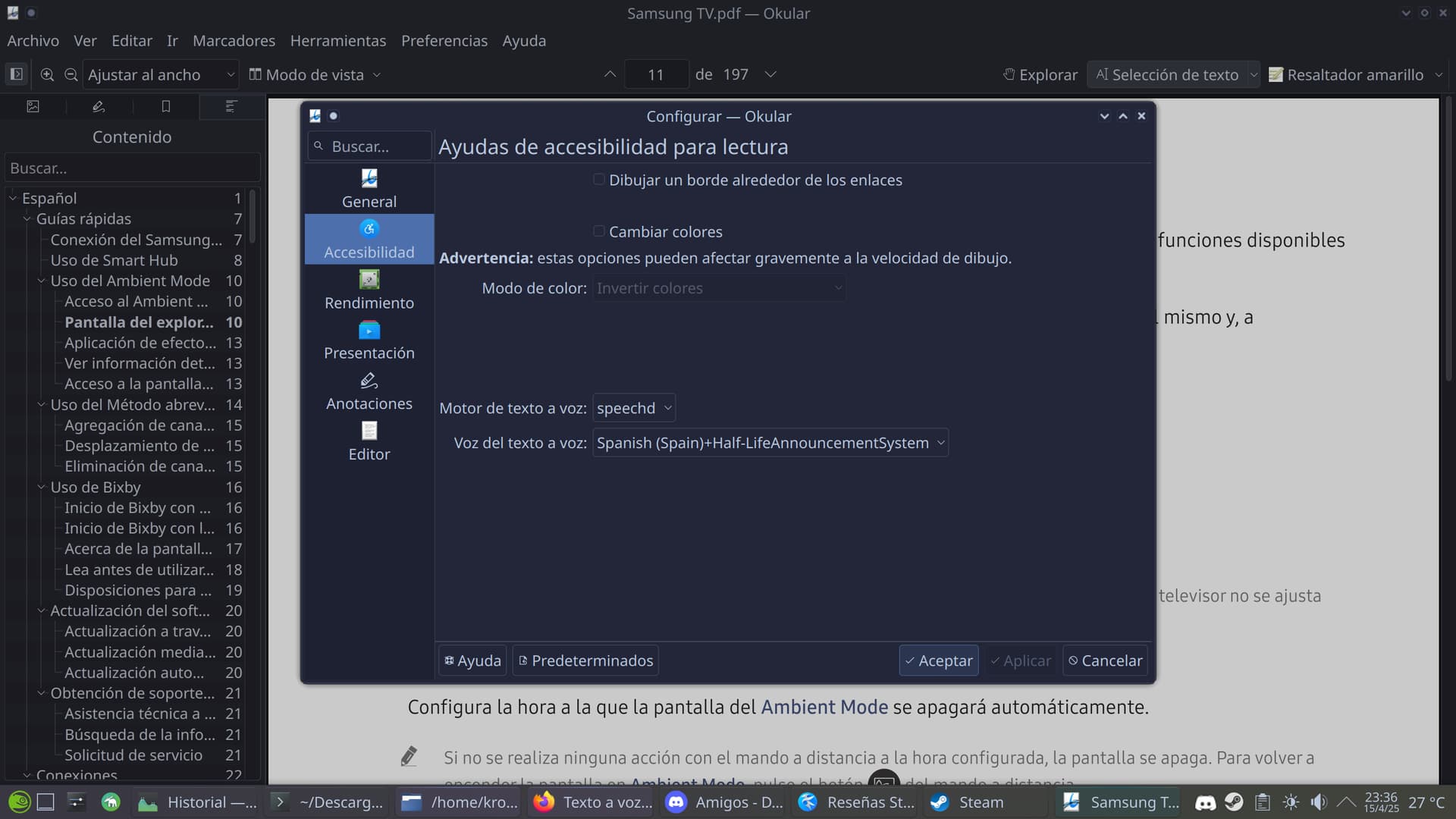Enable the Cambiar colores checkbox
Viewport: 1456px width, 819px height.
[x=599, y=231]
